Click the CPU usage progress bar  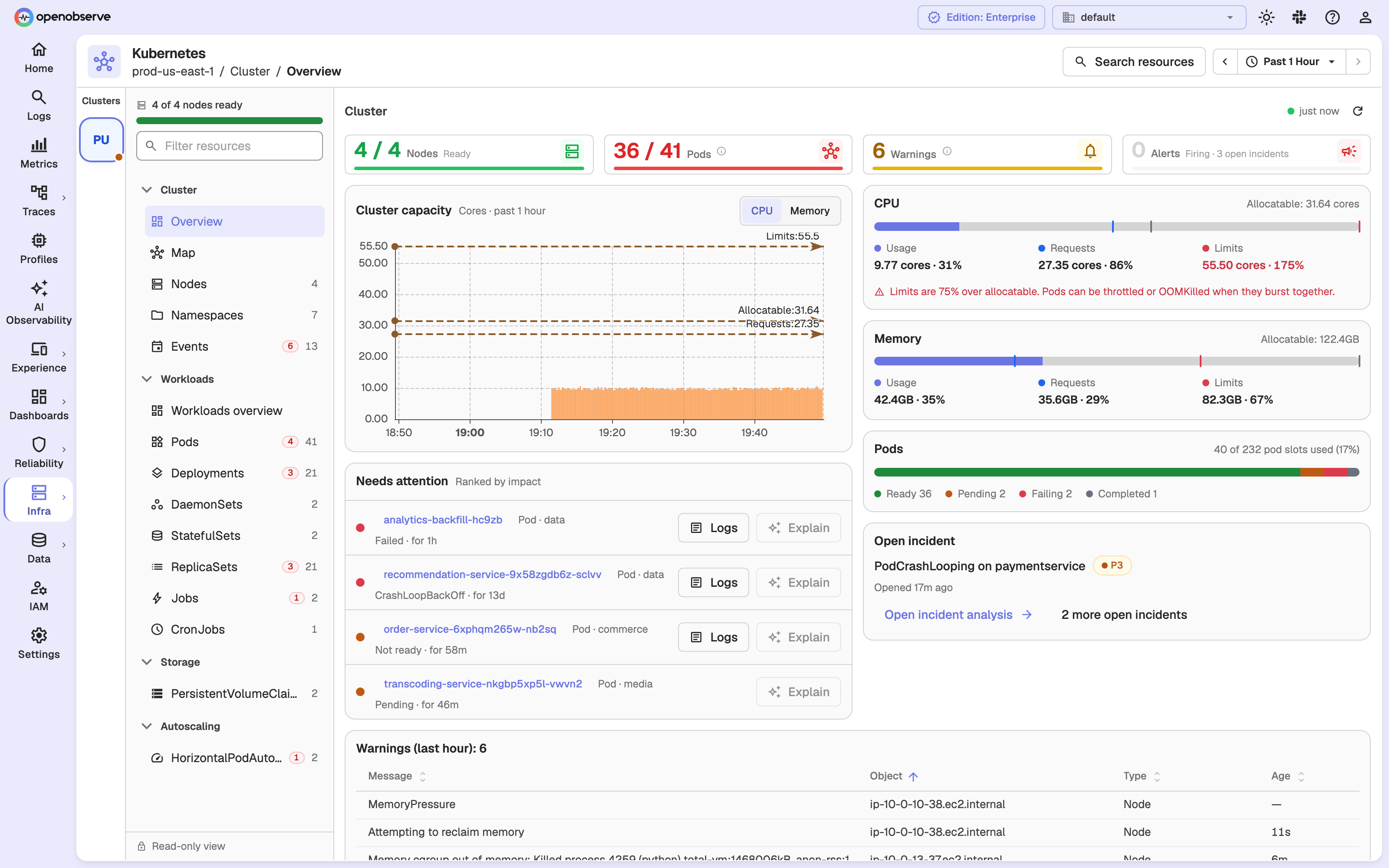click(1116, 226)
